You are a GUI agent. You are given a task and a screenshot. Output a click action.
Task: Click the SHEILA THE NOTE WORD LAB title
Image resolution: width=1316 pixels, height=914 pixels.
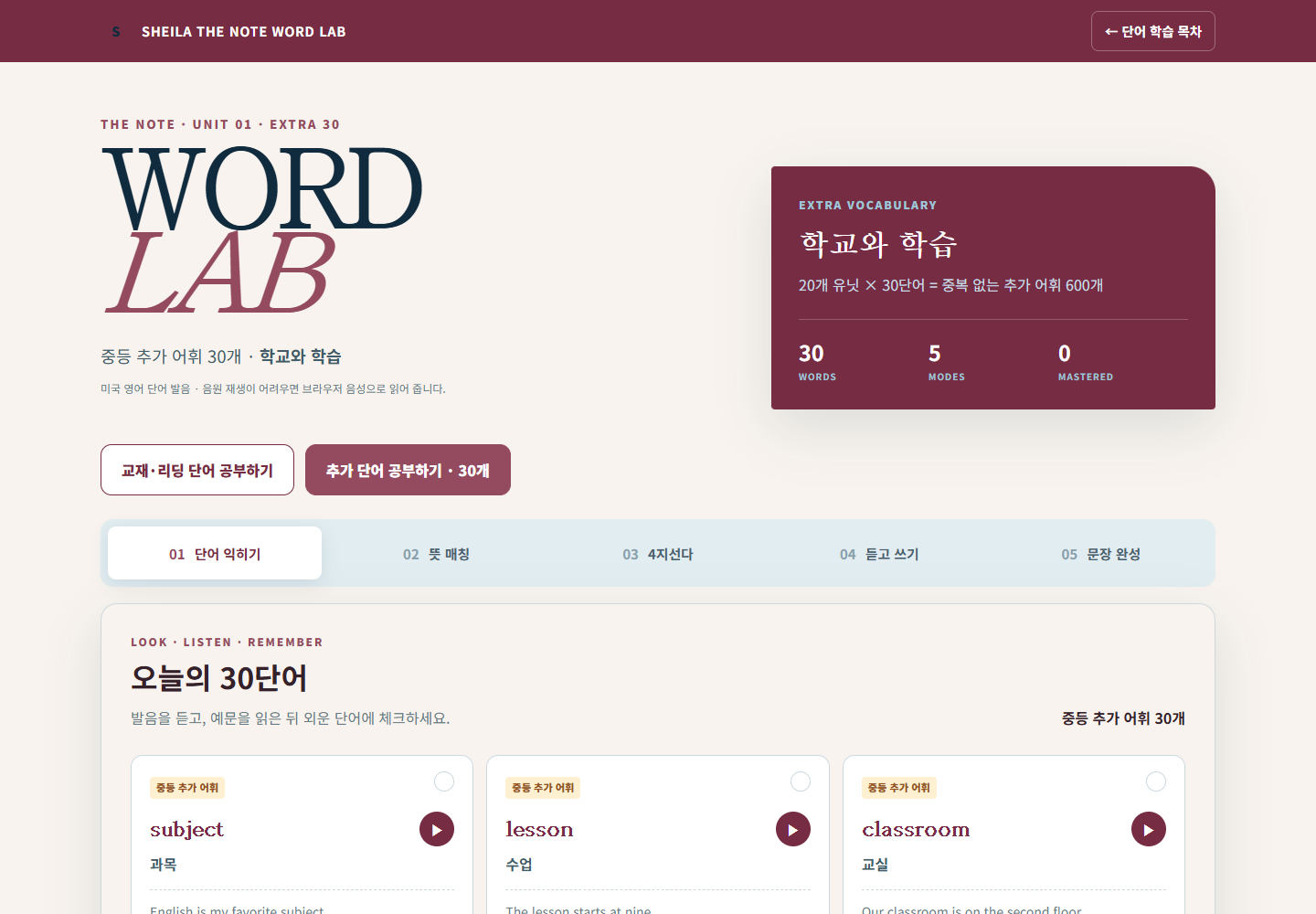[x=244, y=32]
